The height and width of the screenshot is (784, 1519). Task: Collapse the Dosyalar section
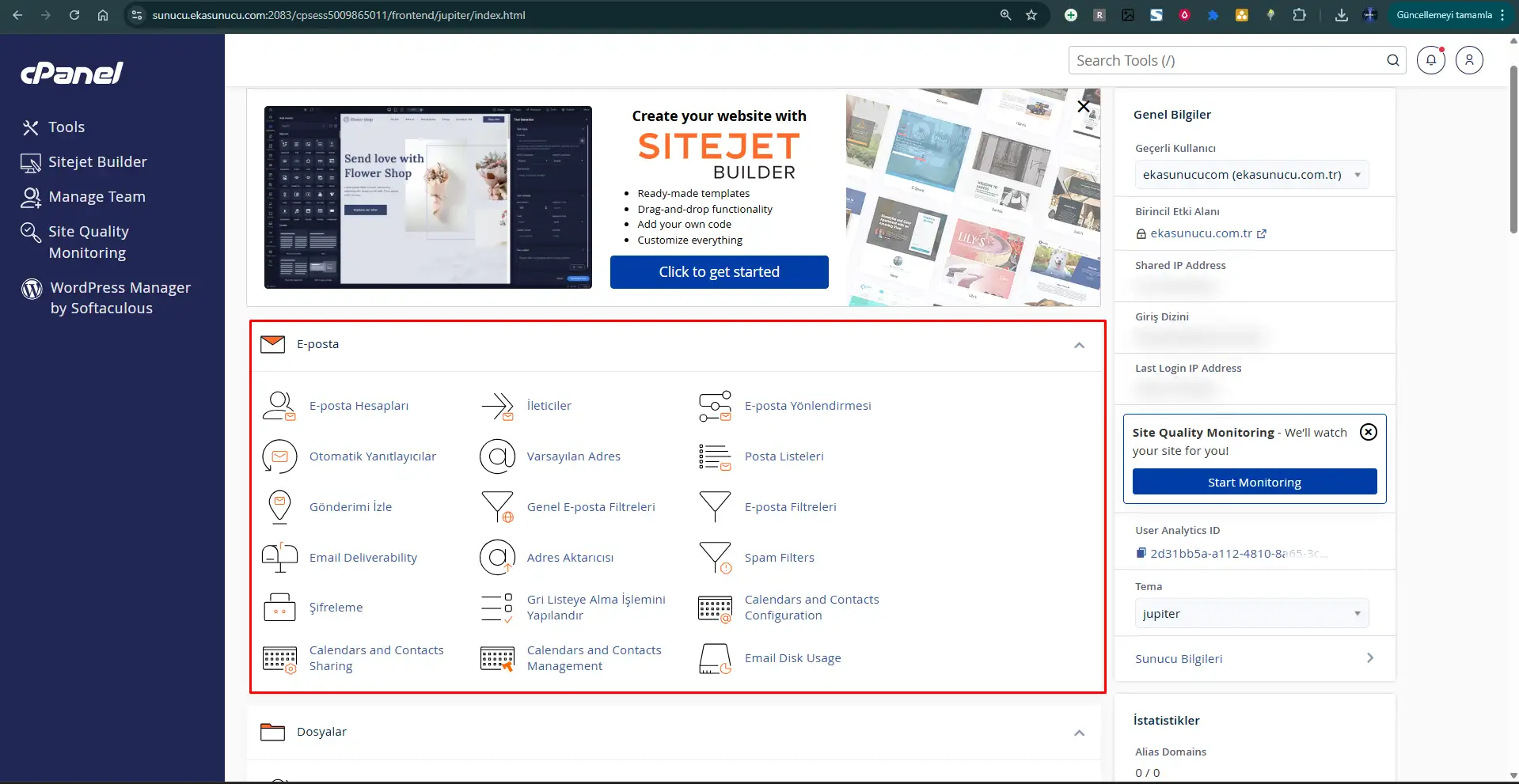click(1079, 733)
